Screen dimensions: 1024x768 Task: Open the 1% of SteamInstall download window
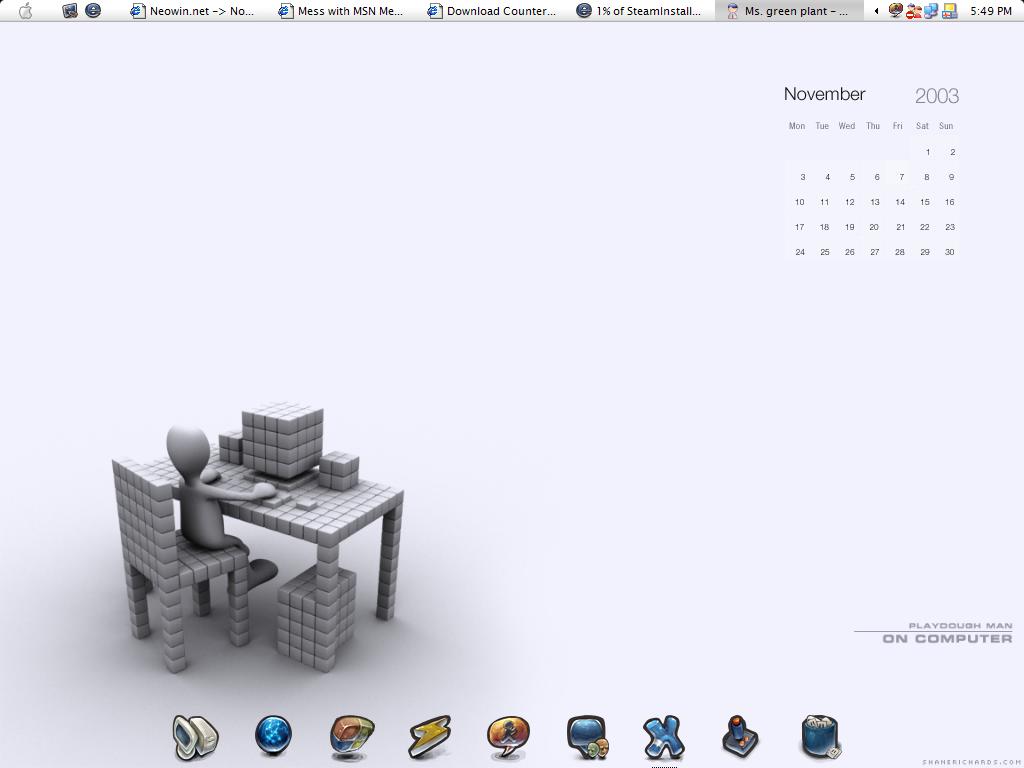pos(641,11)
